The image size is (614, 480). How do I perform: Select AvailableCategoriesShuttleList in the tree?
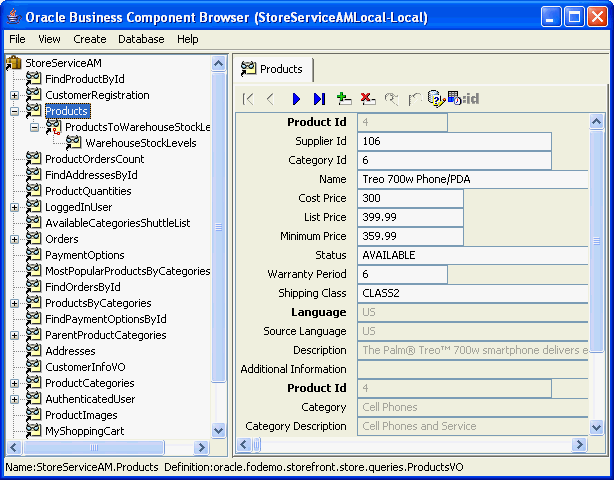pyautogui.click(x=117, y=223)
